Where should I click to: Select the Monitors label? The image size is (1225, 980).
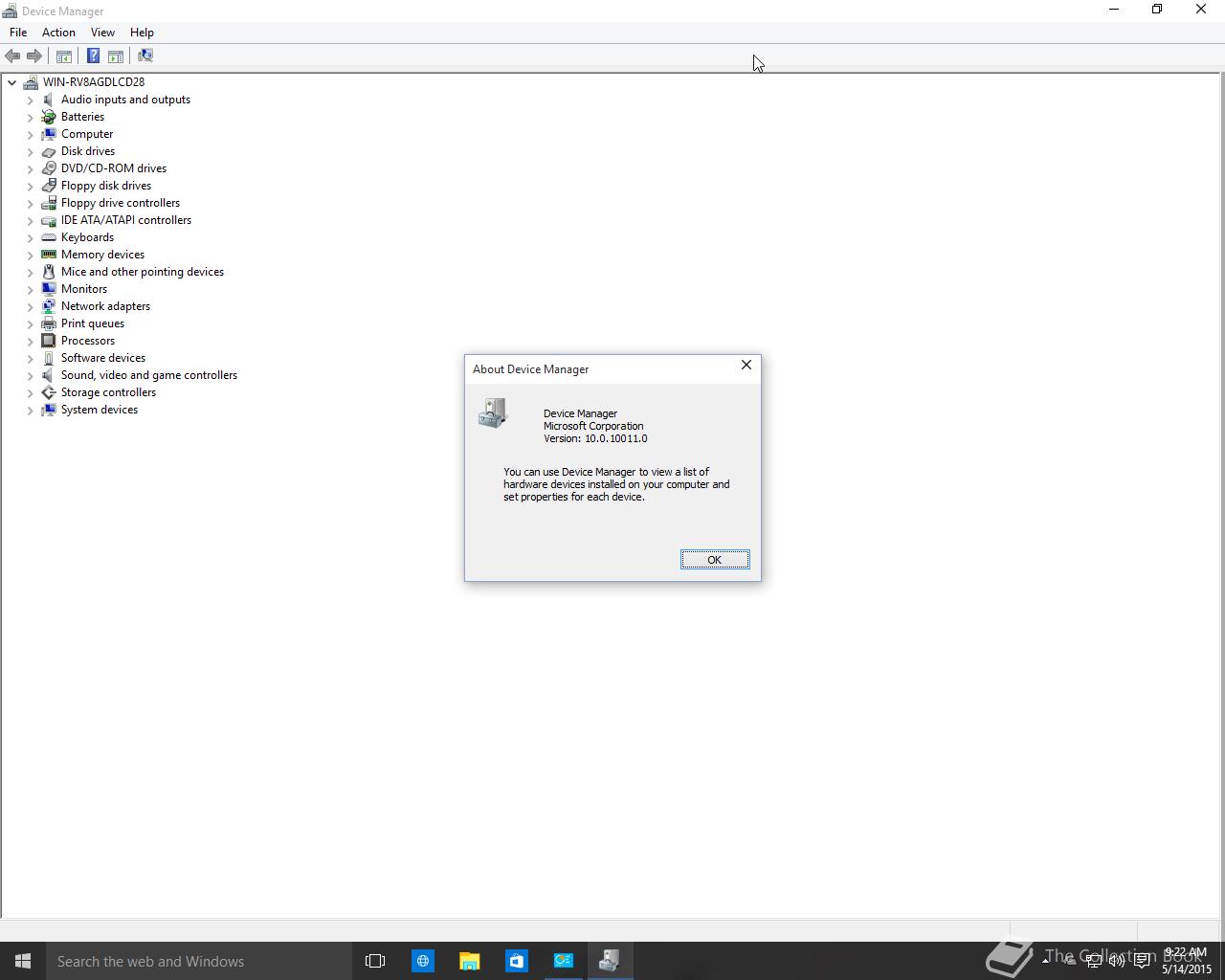(84, 289)
